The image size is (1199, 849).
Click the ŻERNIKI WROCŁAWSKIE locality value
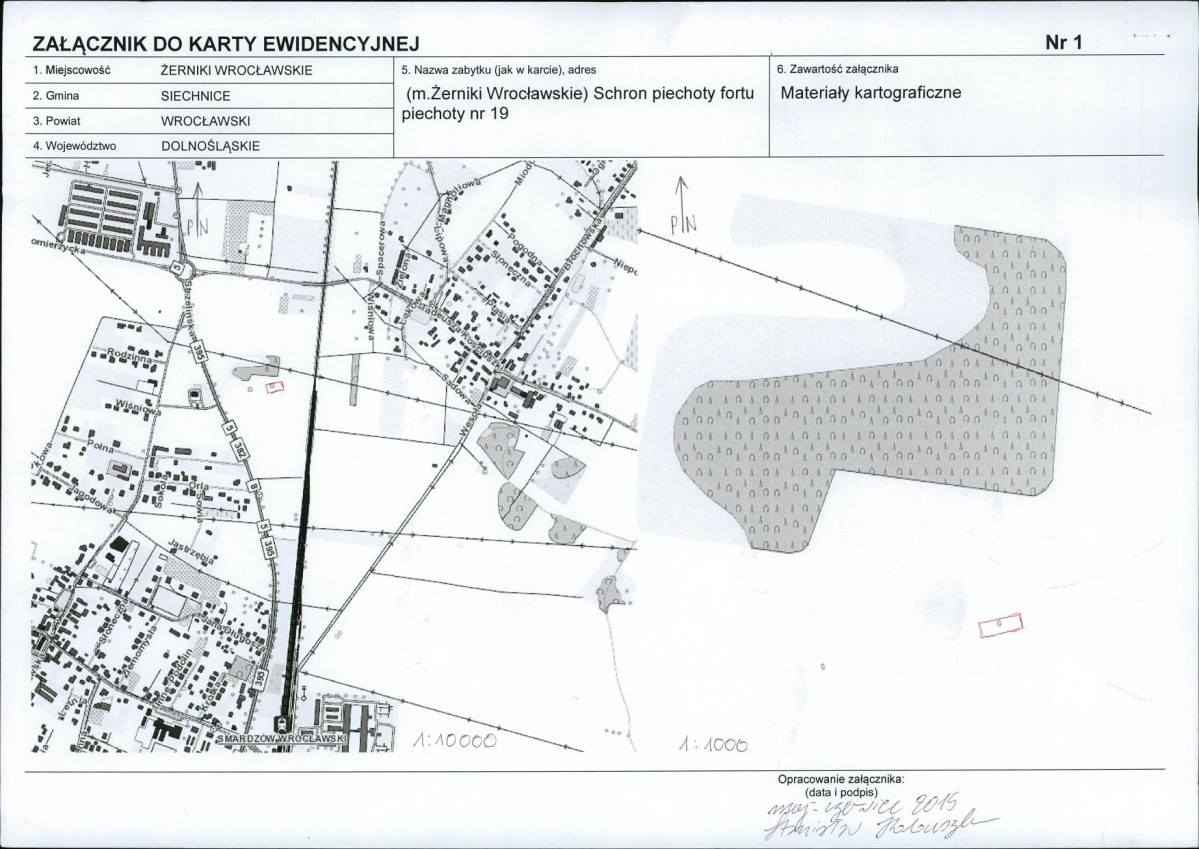click(236, 71)
